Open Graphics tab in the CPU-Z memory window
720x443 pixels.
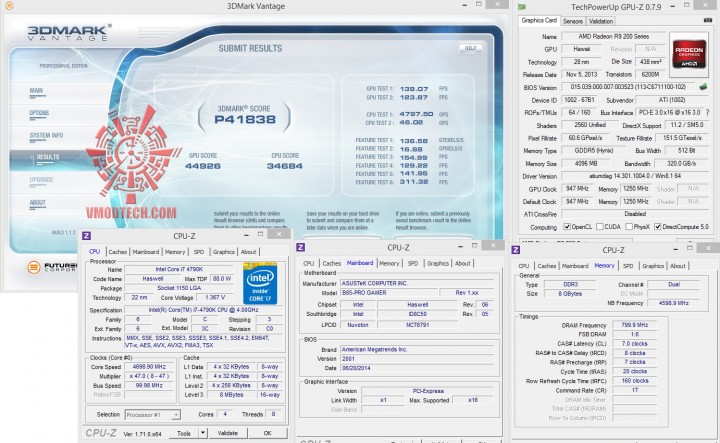(x=653, y=266)
